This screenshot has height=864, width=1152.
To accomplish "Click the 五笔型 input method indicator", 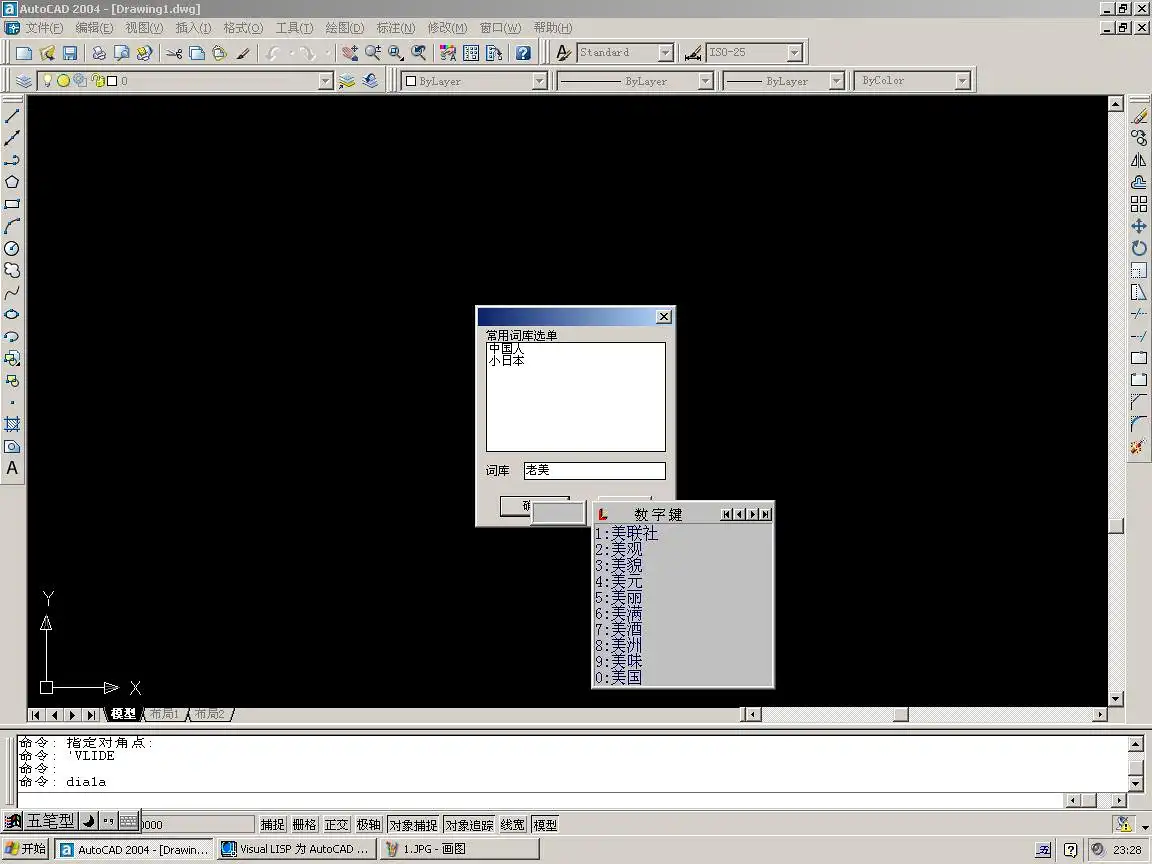I will point(50,821).
